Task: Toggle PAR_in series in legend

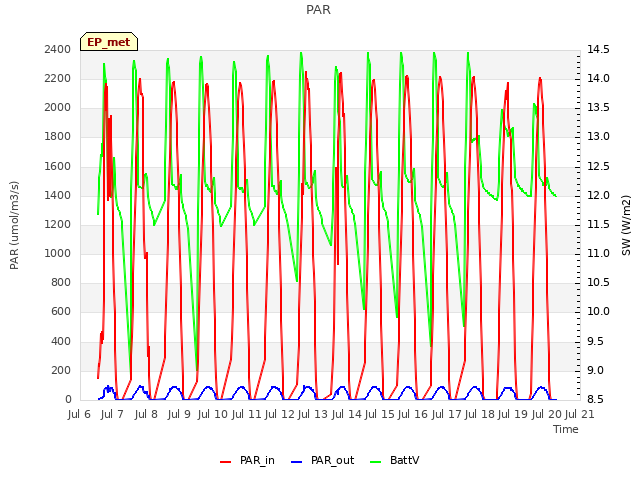Action: pyautogui.click(x=247, y=461)
